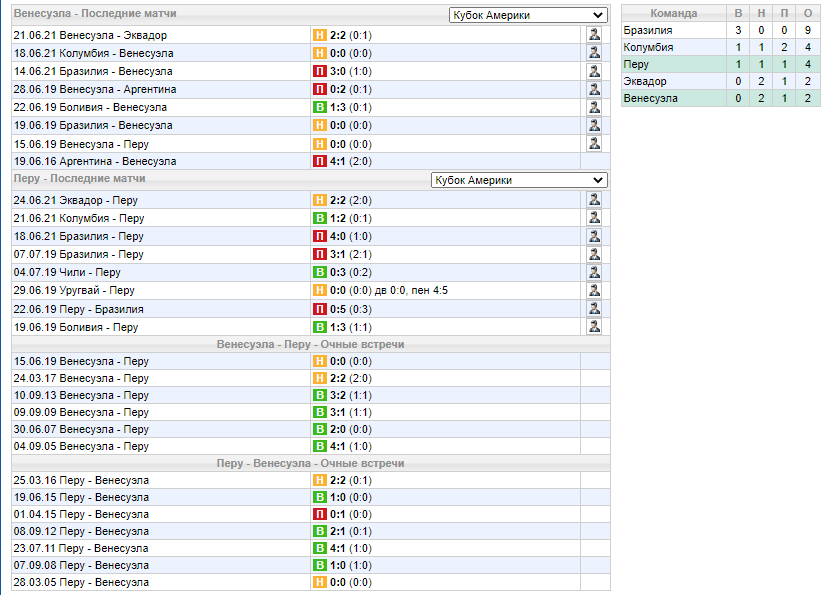Click the 4:0 (1:0) score for Бразилия - Перу
Viewport: 822px width, 595px height.
(351, 236)
